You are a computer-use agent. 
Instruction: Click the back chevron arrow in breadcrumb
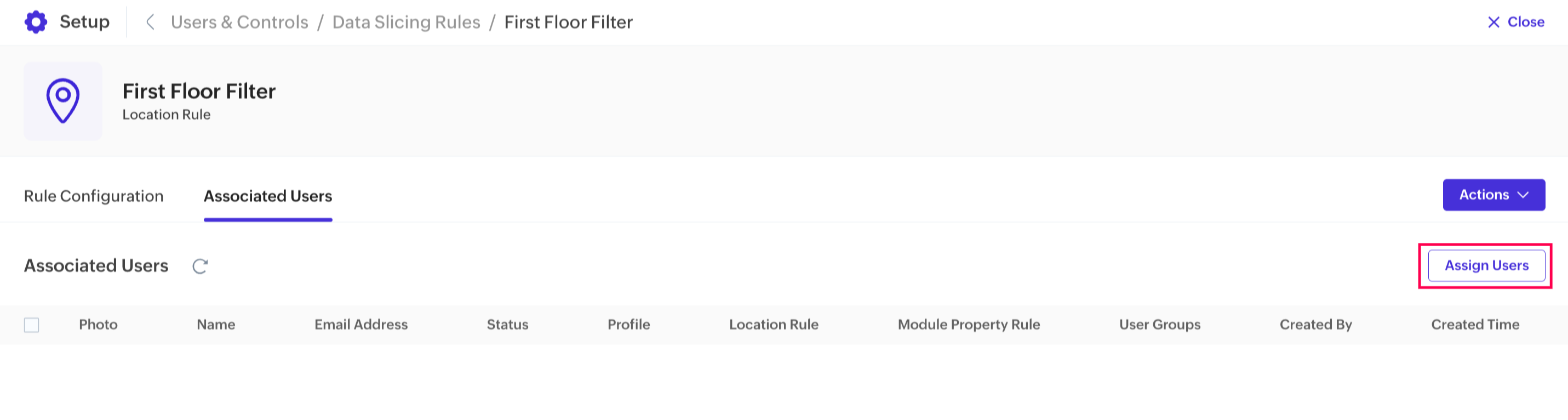coord(150,22)
